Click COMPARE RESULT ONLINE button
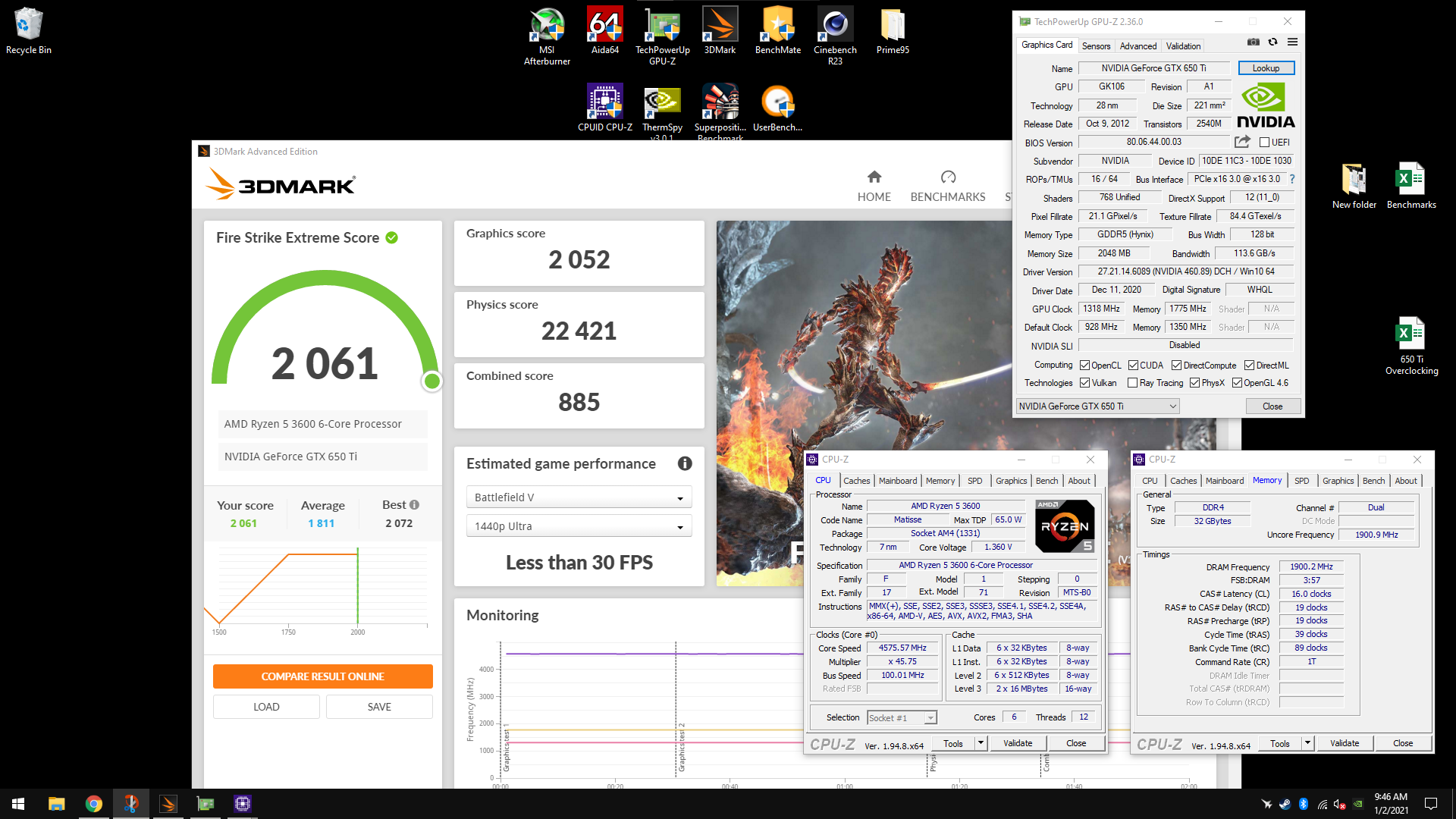Screen dimensions: 1456x819 pos(322,676)
